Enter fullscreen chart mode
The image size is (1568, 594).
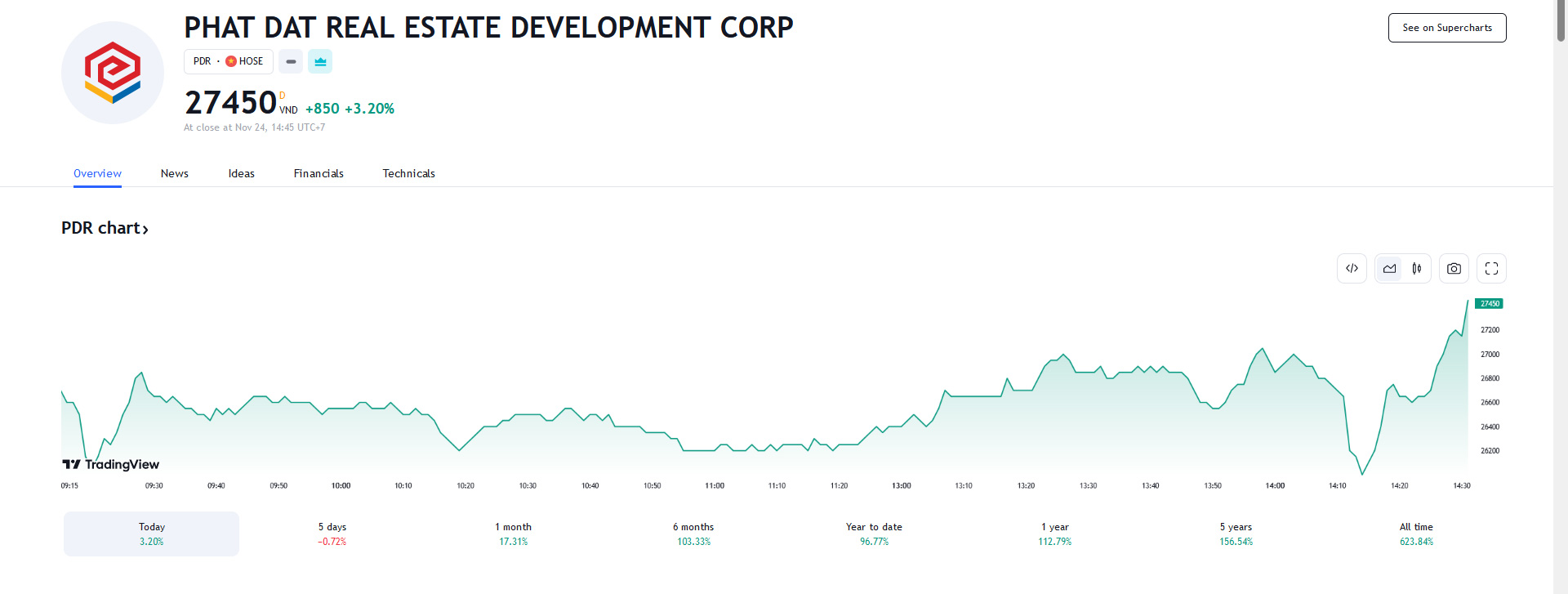[1491, 269]
